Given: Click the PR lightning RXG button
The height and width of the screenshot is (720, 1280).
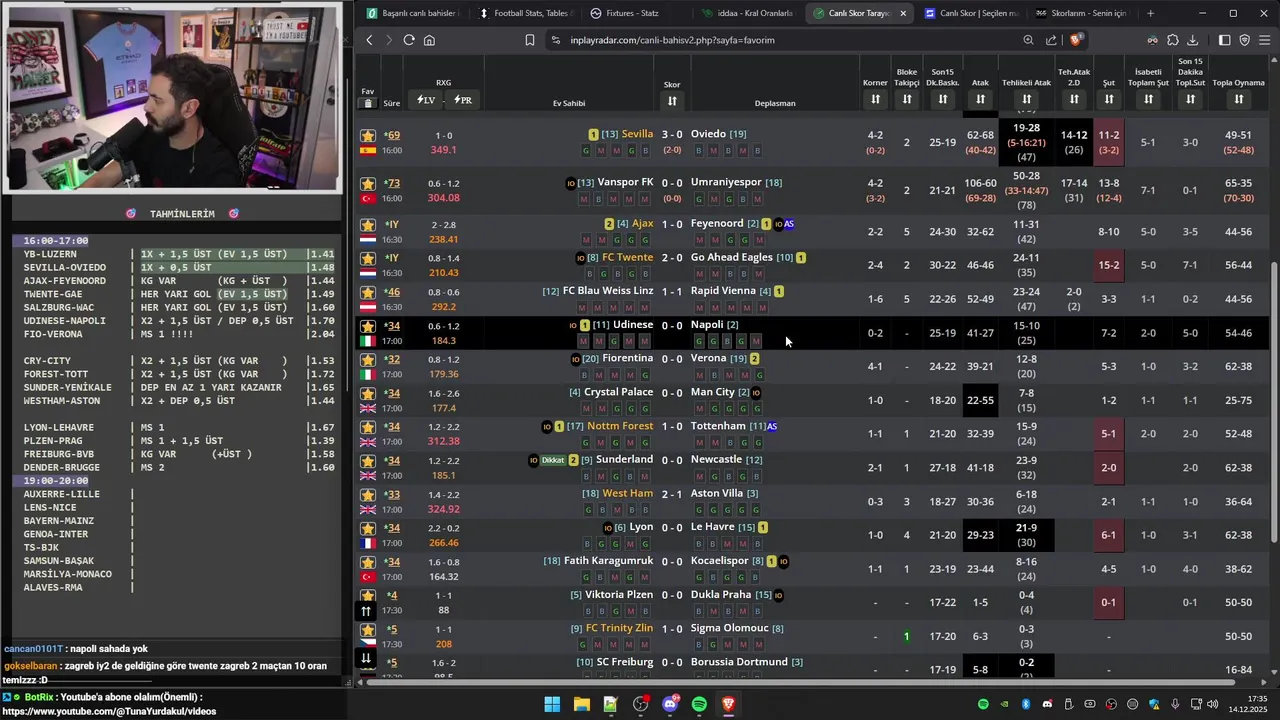Looking at the screenshot, I should coord(462,100).
